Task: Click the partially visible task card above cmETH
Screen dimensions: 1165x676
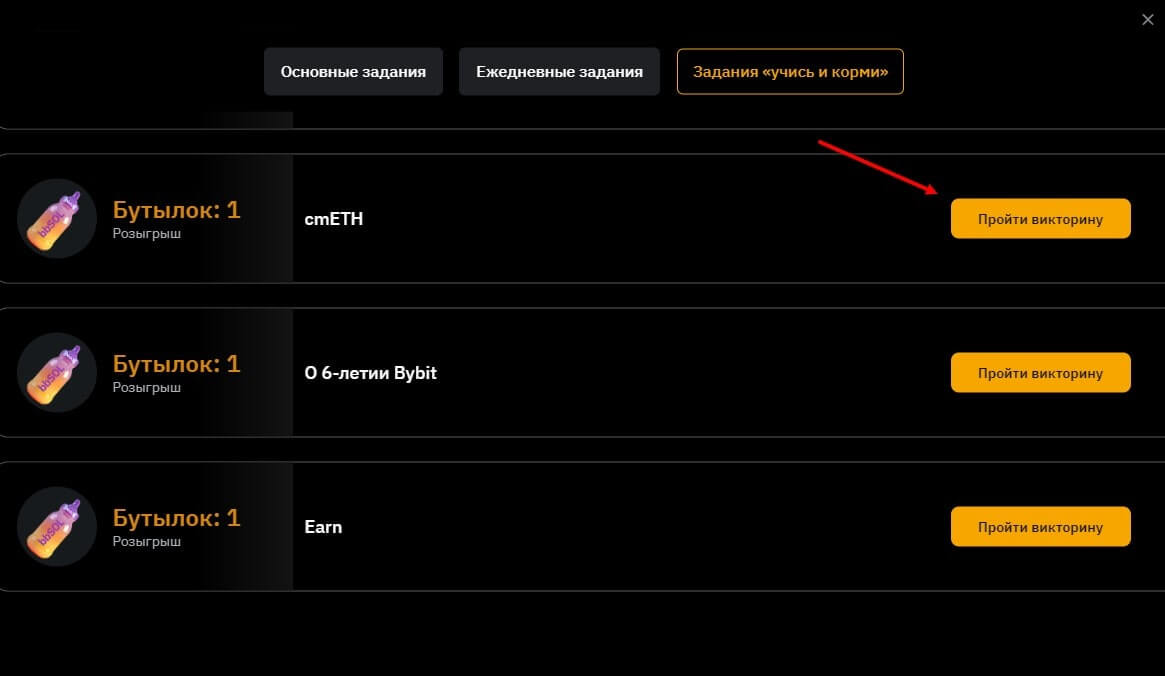Action: pyautogui.click(x=600, y=120)
